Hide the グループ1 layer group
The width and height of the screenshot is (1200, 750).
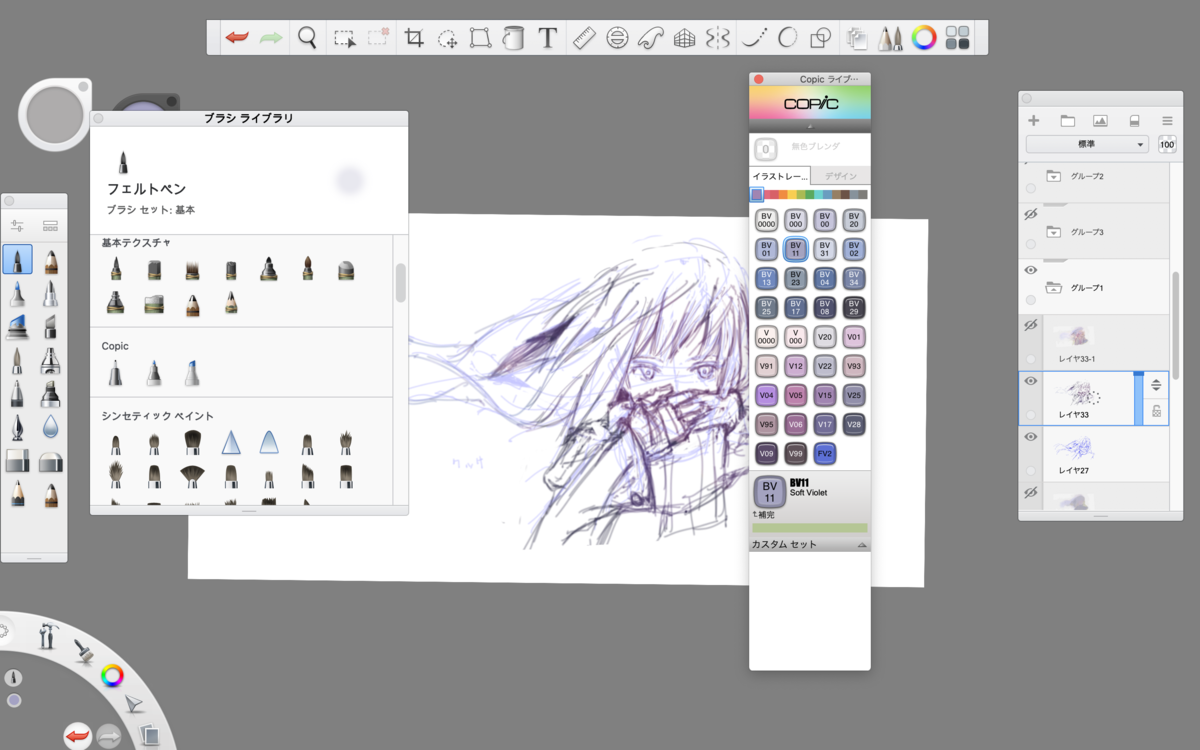pos(1031,270)
